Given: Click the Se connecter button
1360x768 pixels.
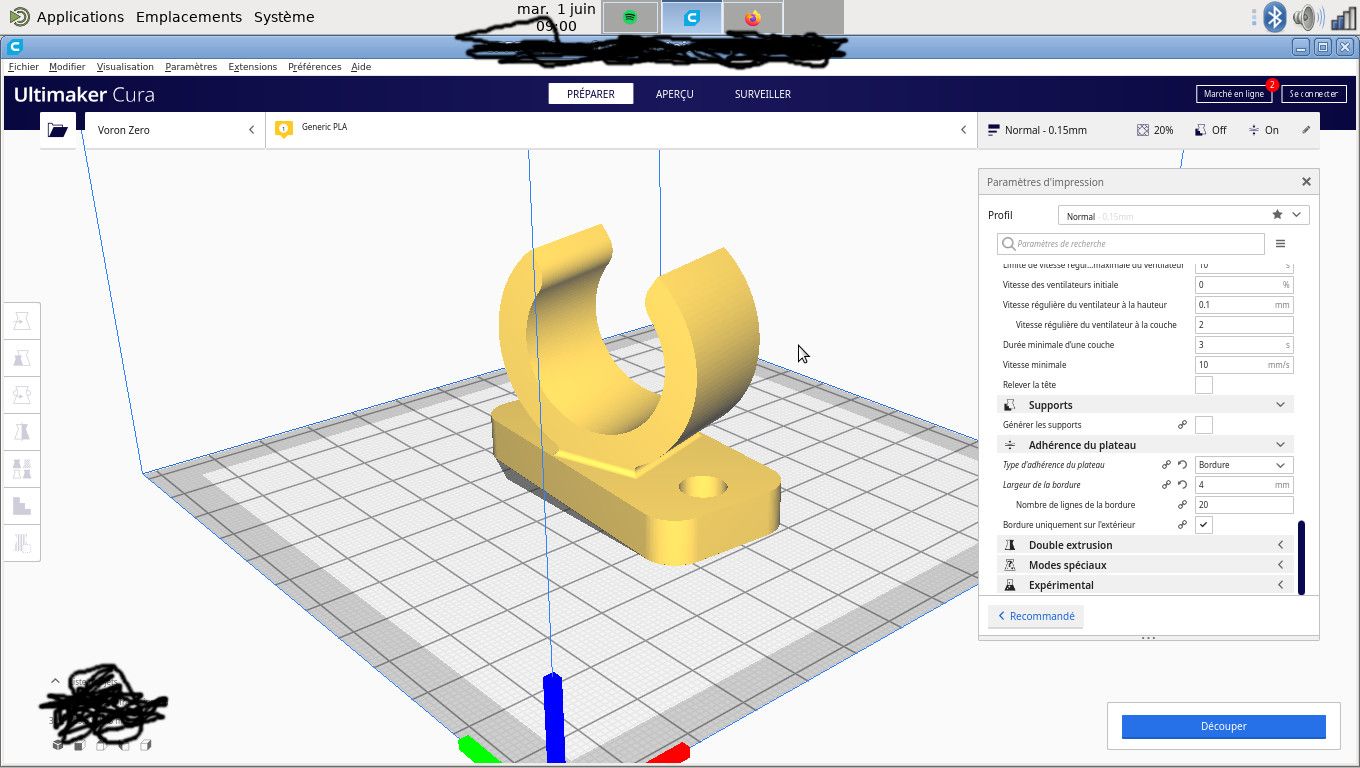Looking at the screenshot, I should (x=1314, y=94).
